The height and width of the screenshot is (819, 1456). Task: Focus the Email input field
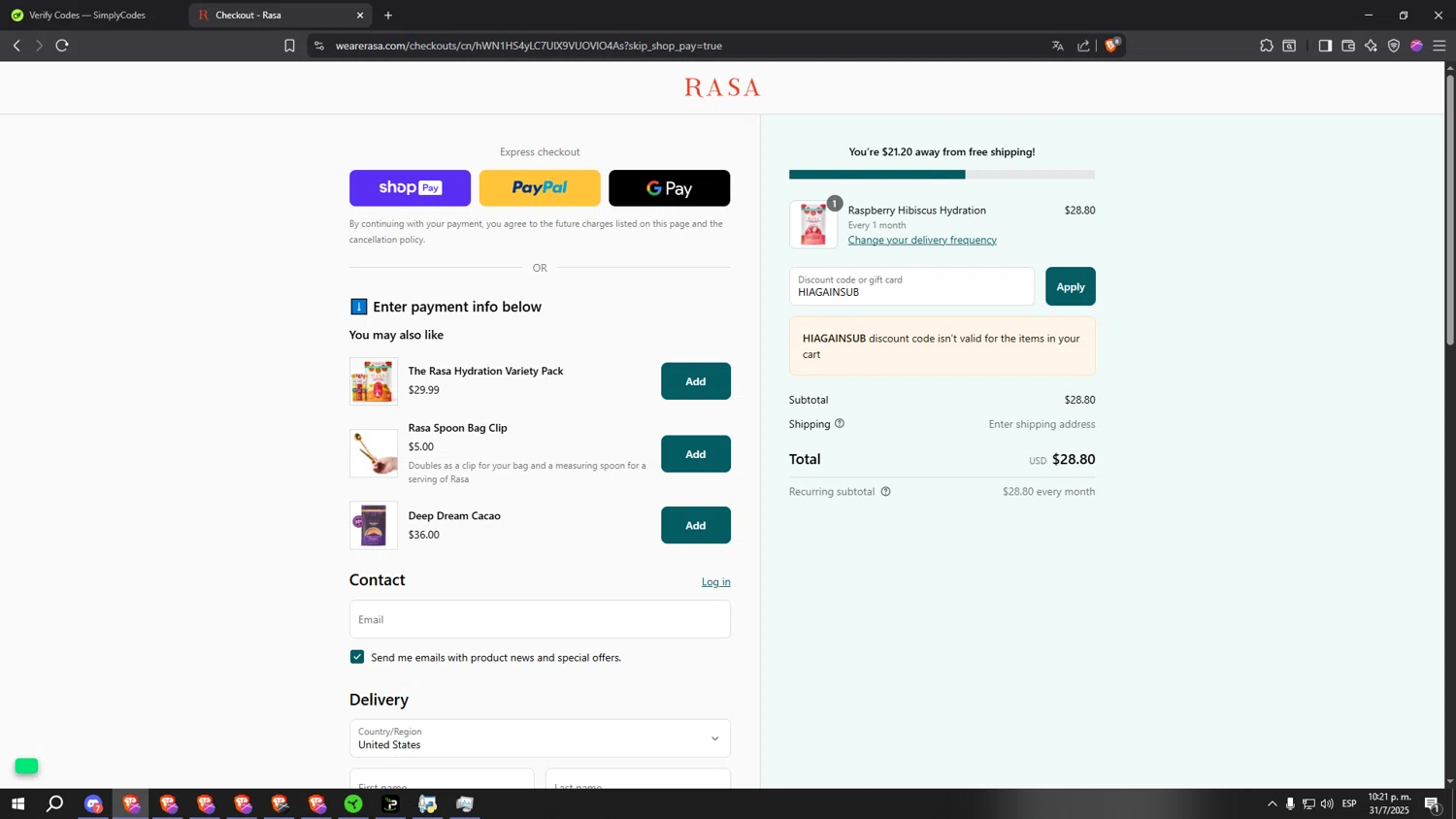540,619
